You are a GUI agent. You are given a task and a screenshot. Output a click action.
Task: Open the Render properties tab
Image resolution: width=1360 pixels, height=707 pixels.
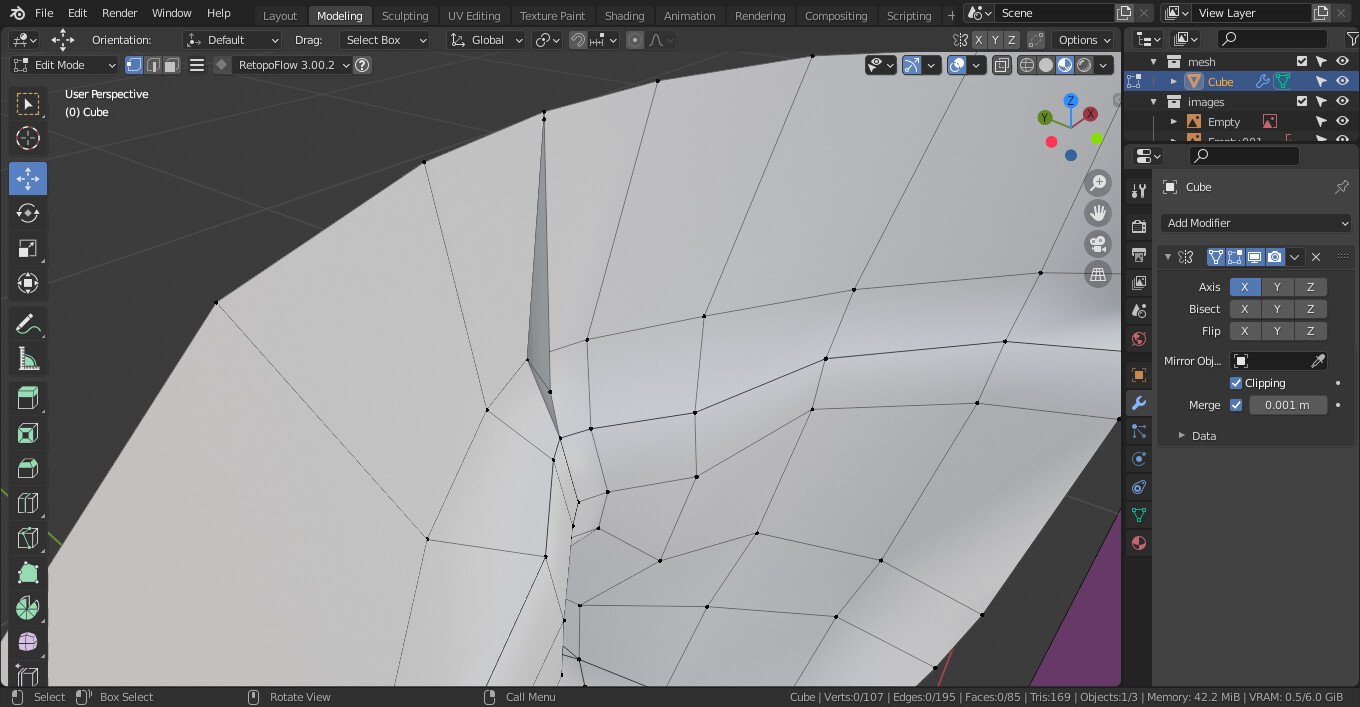coord(1138,227)
